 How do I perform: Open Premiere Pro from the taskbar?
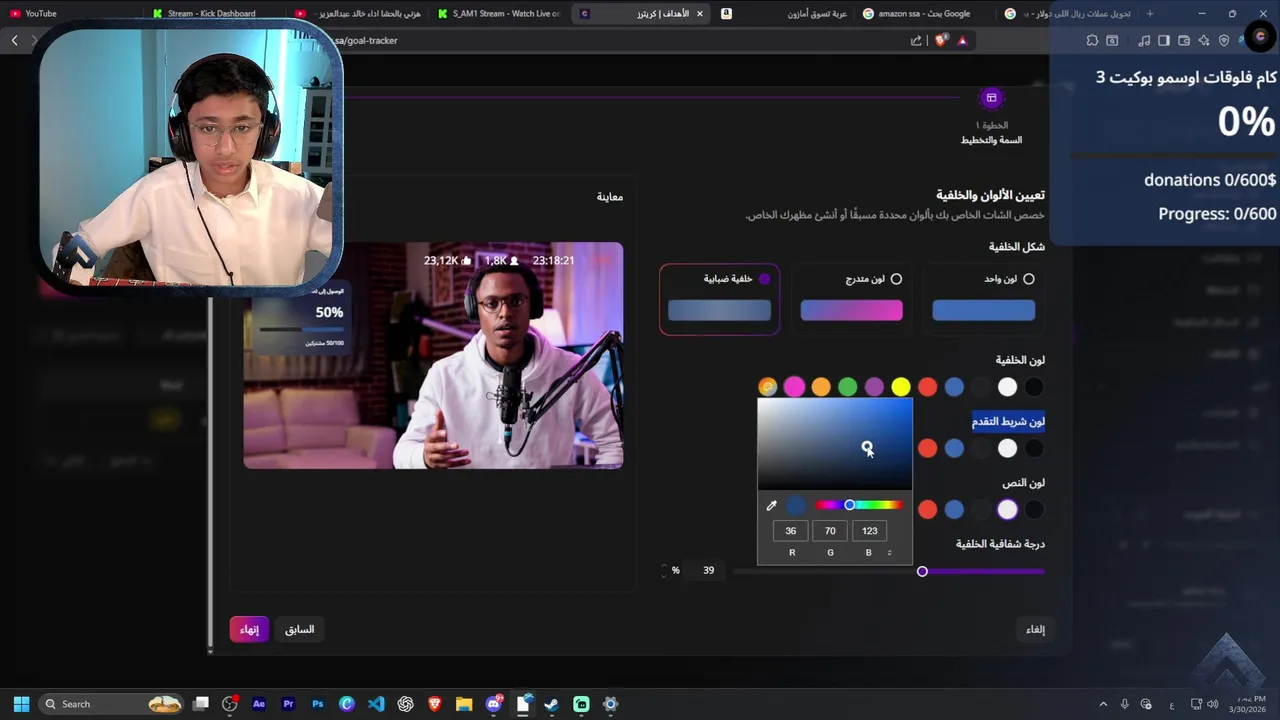pyautogui.click(x=288, y=704)
